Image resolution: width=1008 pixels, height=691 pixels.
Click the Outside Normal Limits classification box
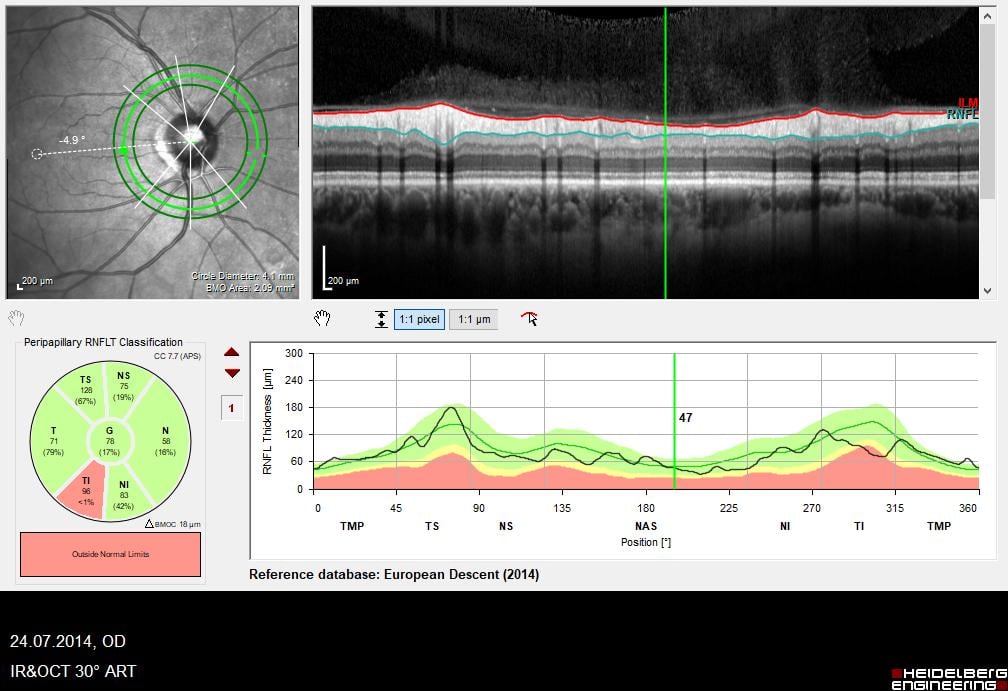tap(110, 554)
